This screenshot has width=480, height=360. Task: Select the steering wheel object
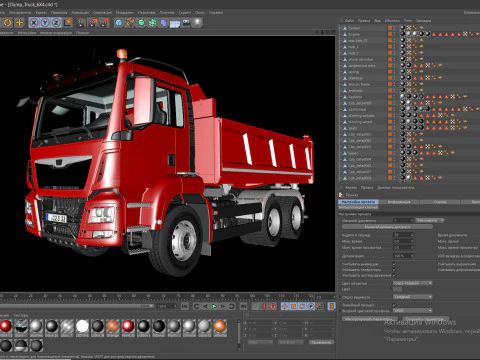pos(360,122)
